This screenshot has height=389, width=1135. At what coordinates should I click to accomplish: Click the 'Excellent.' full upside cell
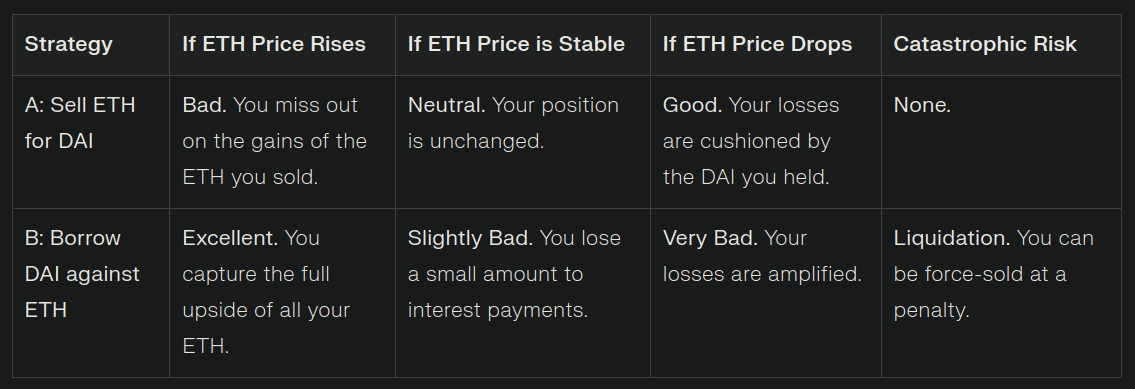pos(282,293)
